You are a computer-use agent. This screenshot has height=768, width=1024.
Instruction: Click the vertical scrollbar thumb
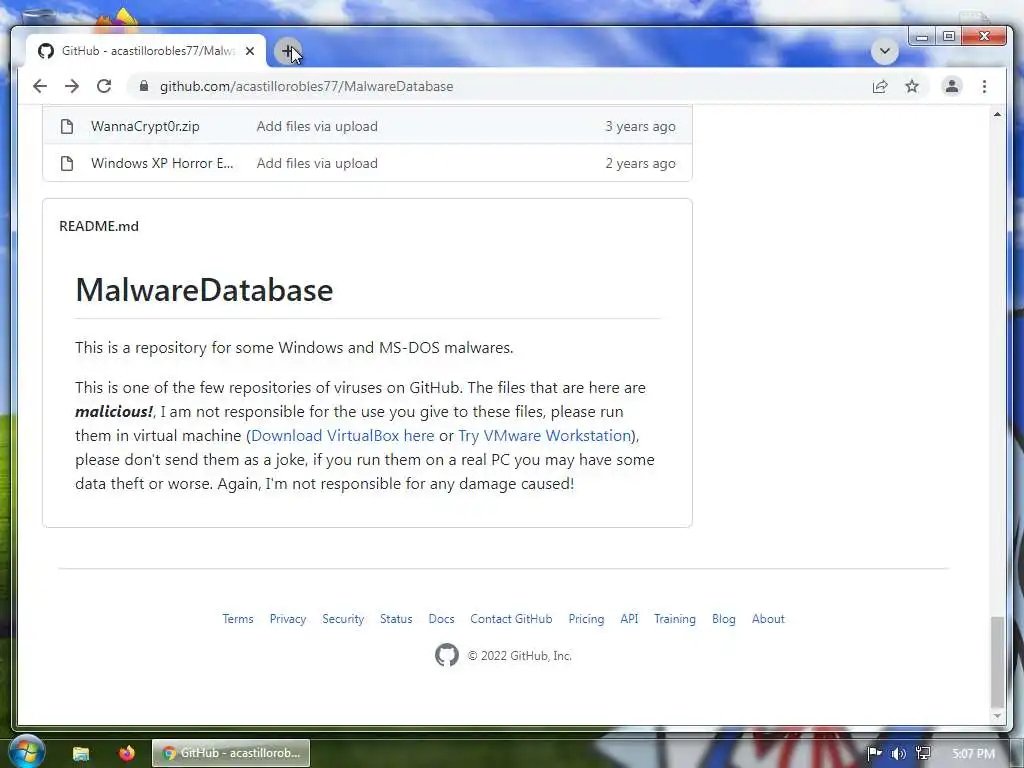997,661
